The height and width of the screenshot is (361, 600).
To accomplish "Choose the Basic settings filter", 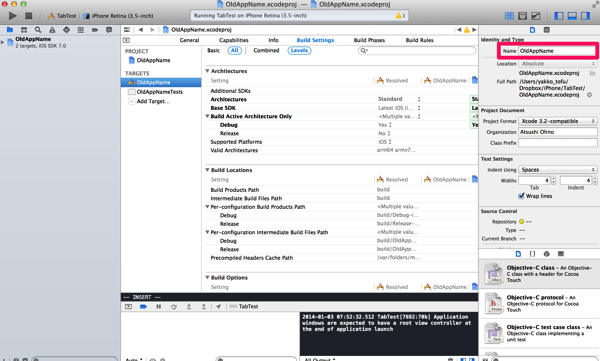I will pos(214,51).
